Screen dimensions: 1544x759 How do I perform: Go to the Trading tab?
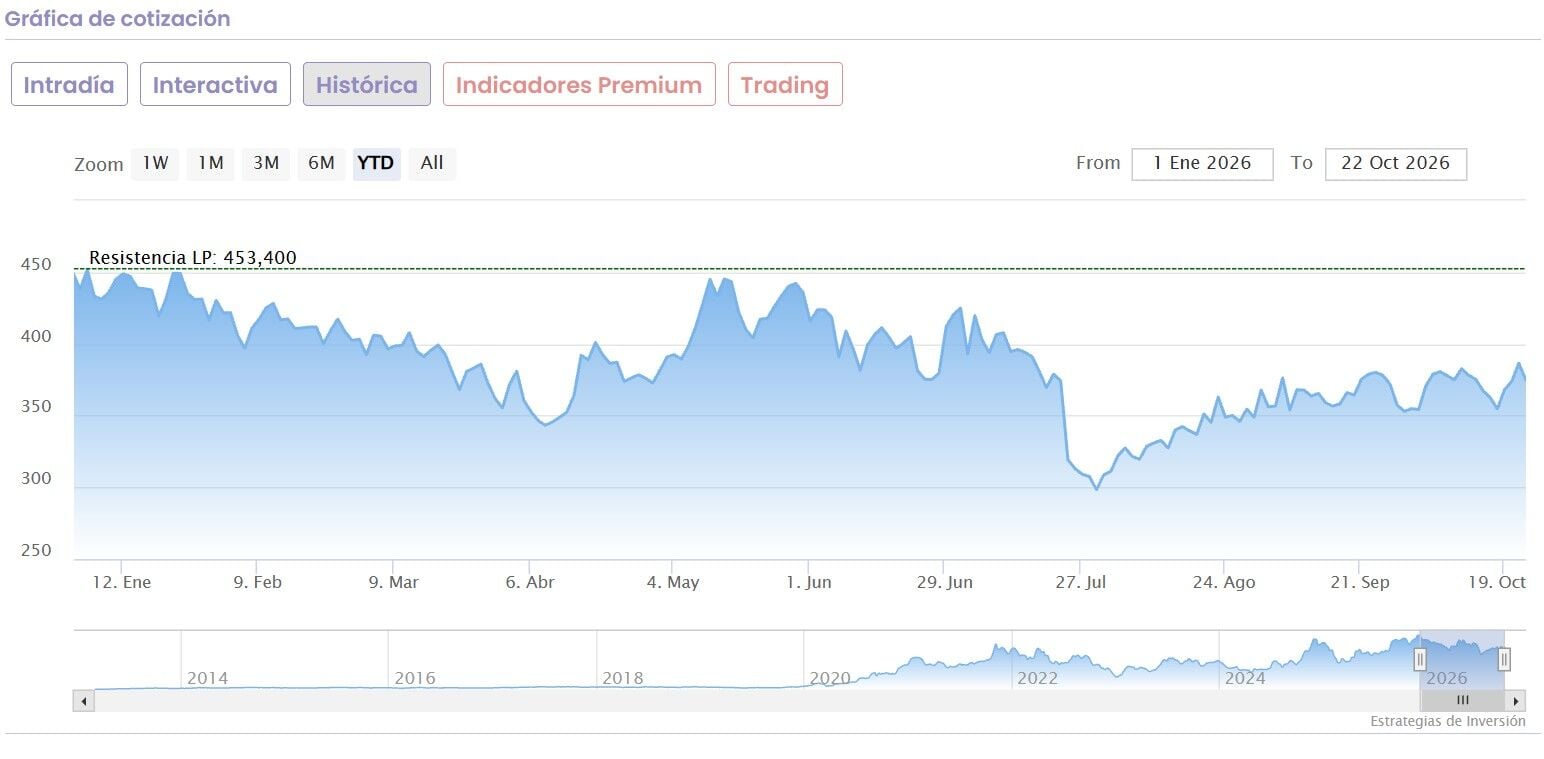pos(785,84)
